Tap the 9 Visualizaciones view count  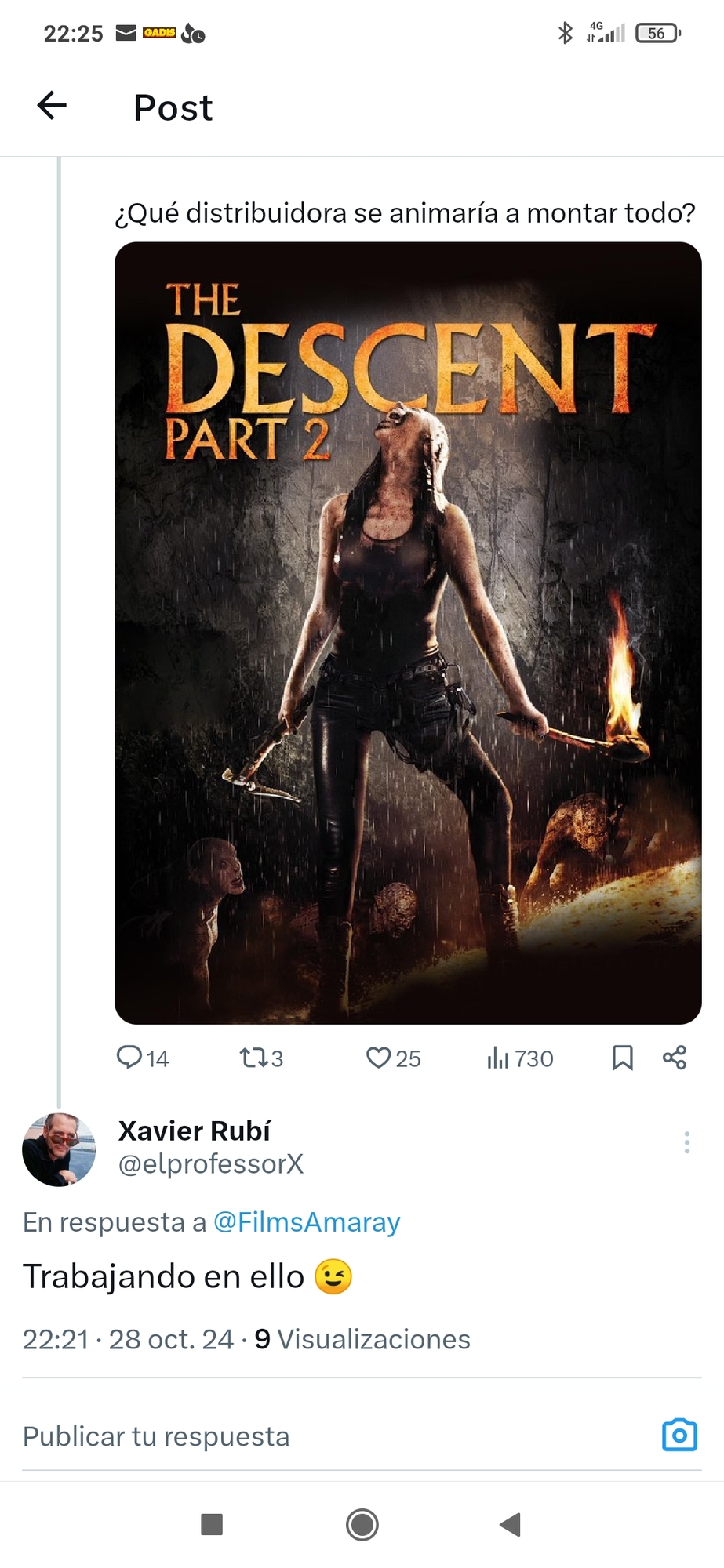click(x=362, y=1339)
